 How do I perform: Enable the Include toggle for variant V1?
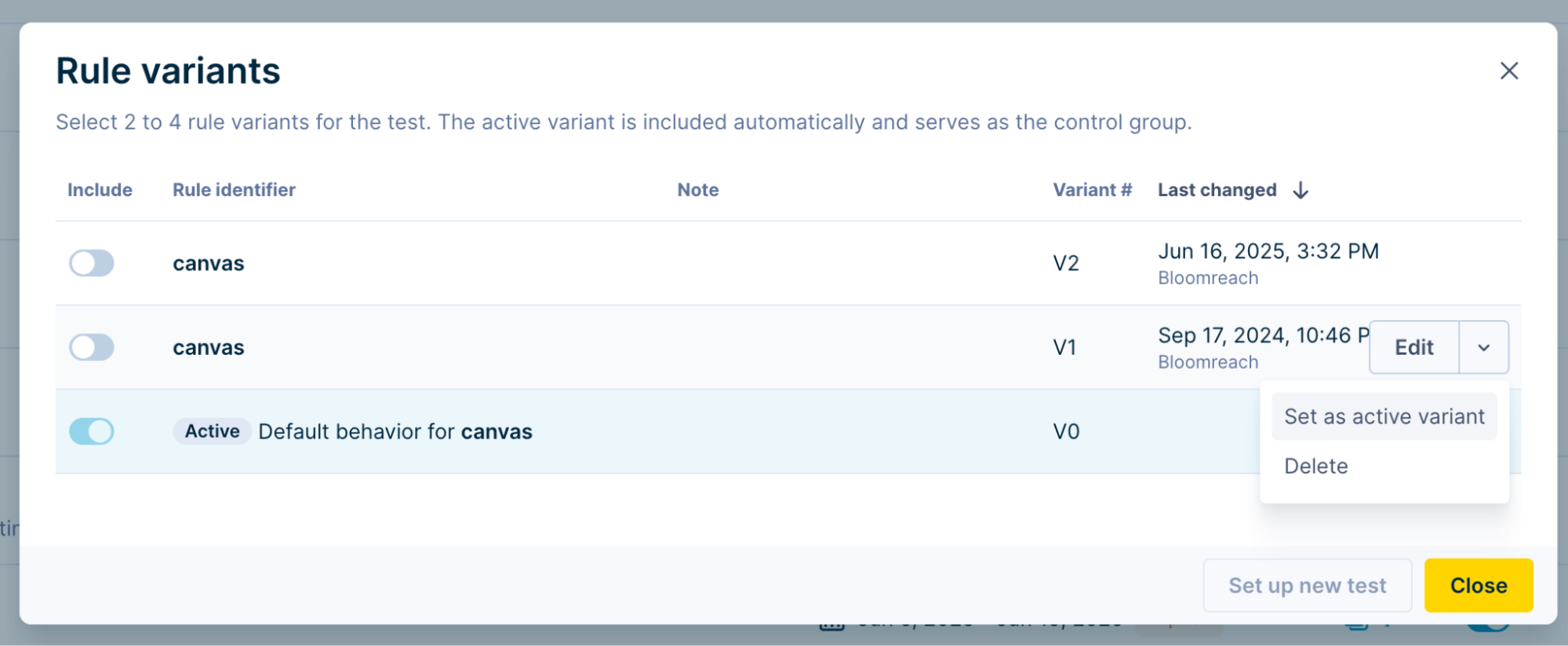coord(92,347)
